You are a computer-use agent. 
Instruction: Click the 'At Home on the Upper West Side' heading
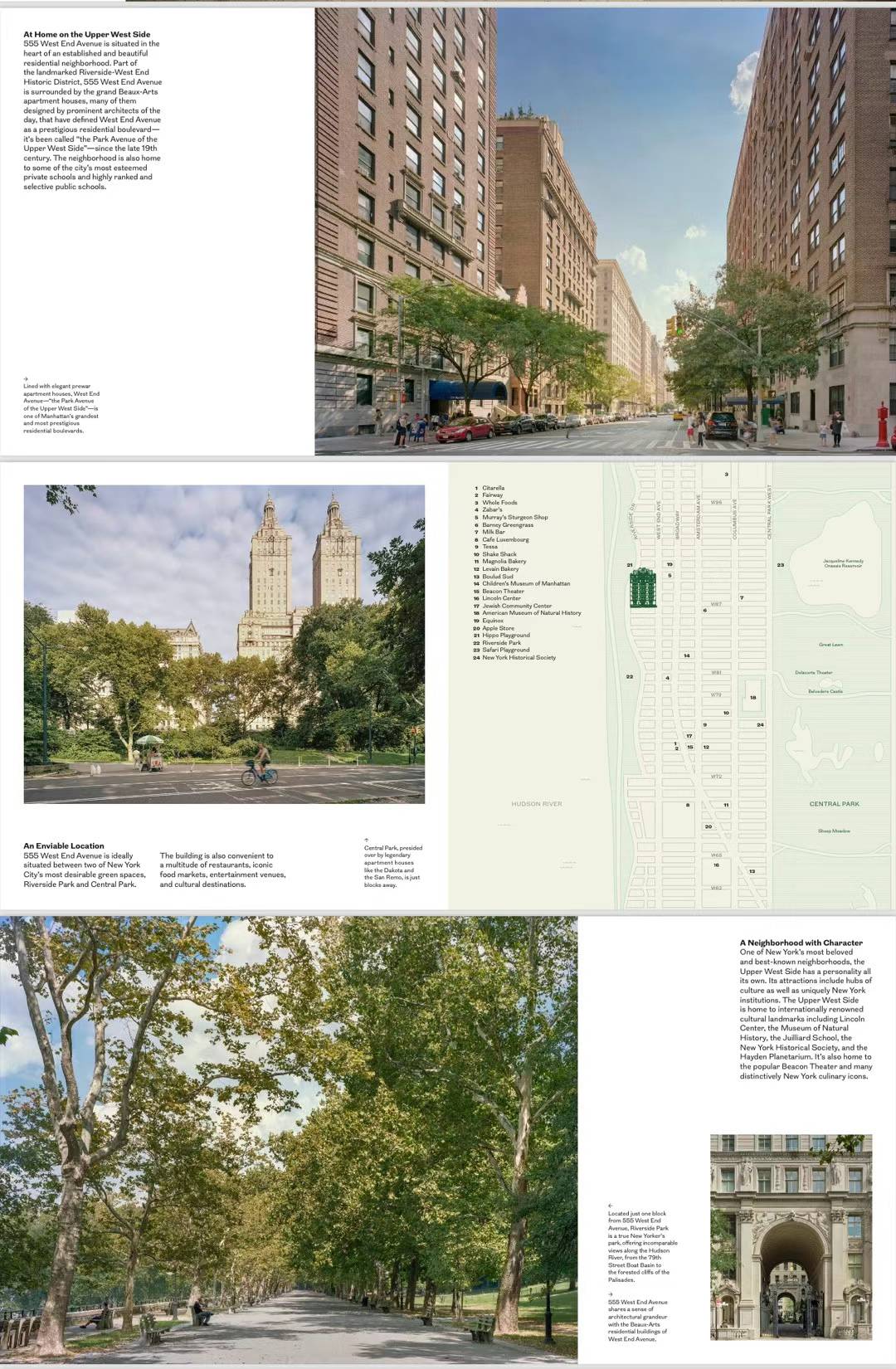[87, 35]
